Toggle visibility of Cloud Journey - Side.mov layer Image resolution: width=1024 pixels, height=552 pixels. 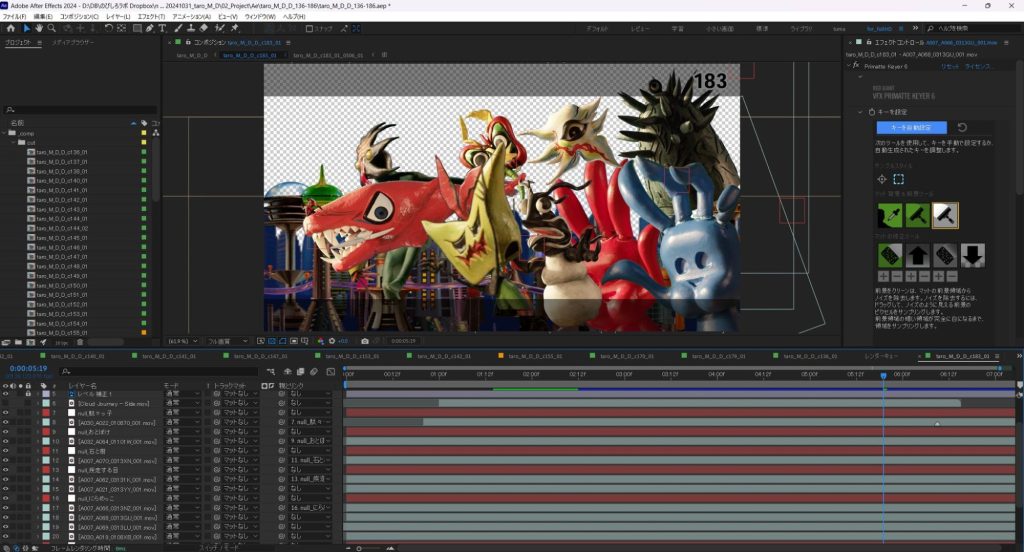(5, 404)
